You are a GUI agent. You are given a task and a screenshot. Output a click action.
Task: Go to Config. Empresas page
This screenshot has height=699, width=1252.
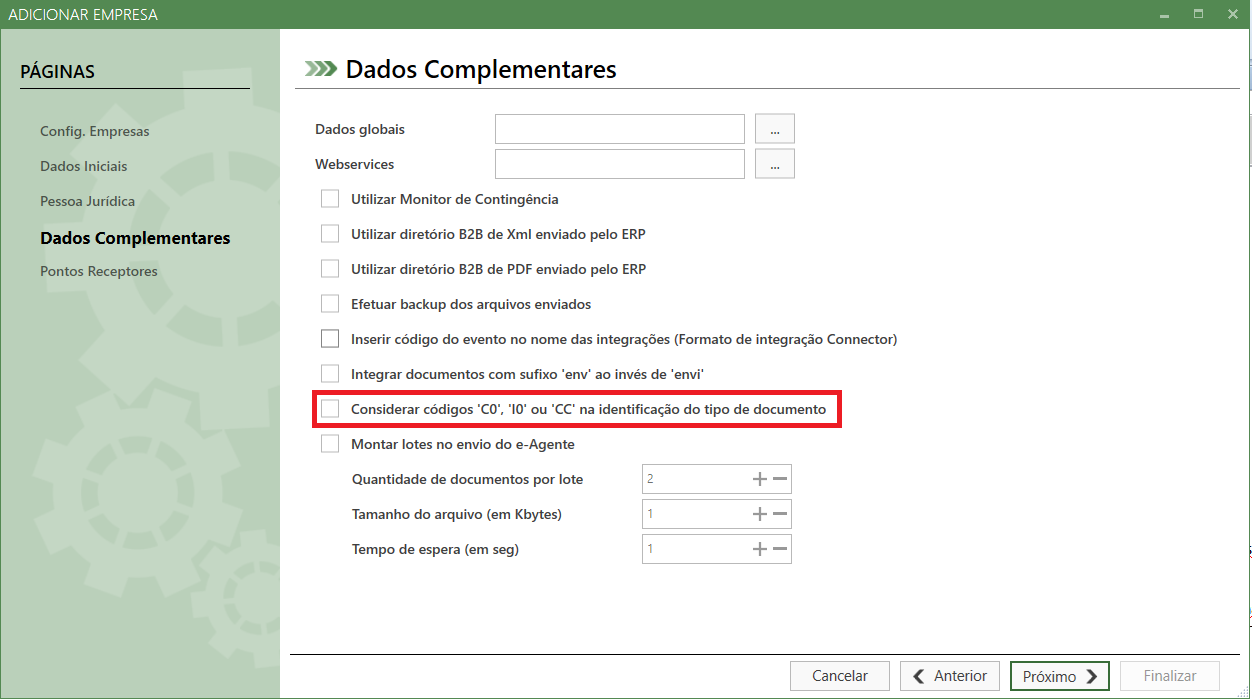pos(94,131)
